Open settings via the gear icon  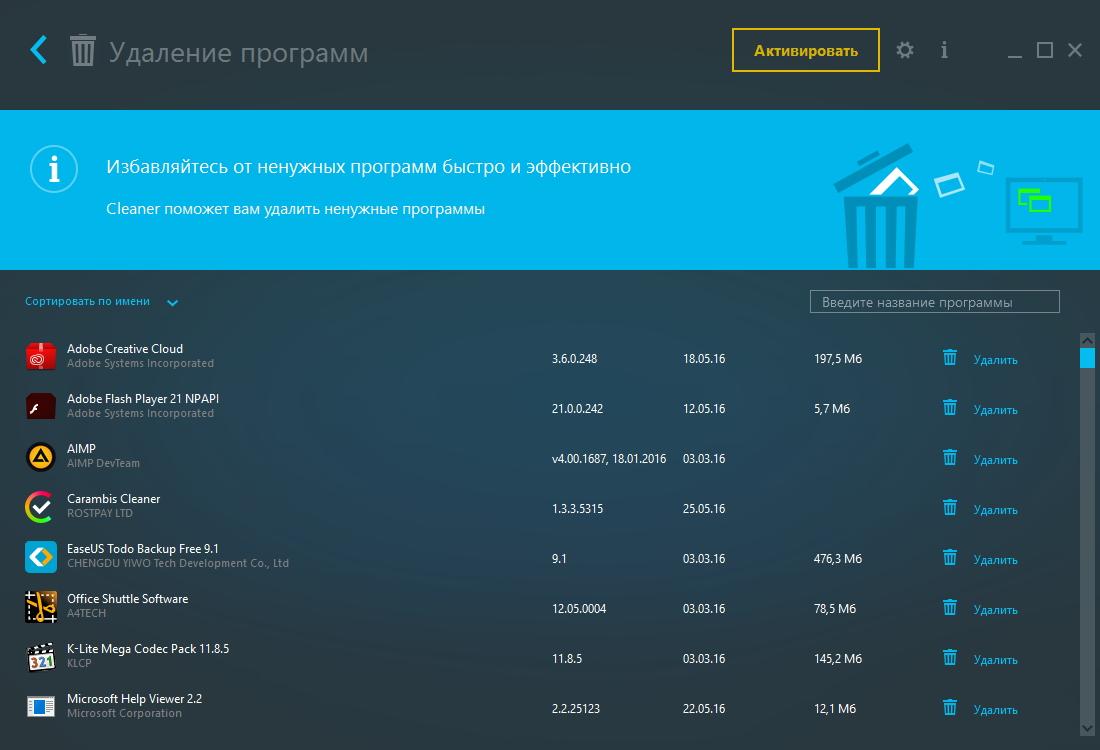pos(905,50)
